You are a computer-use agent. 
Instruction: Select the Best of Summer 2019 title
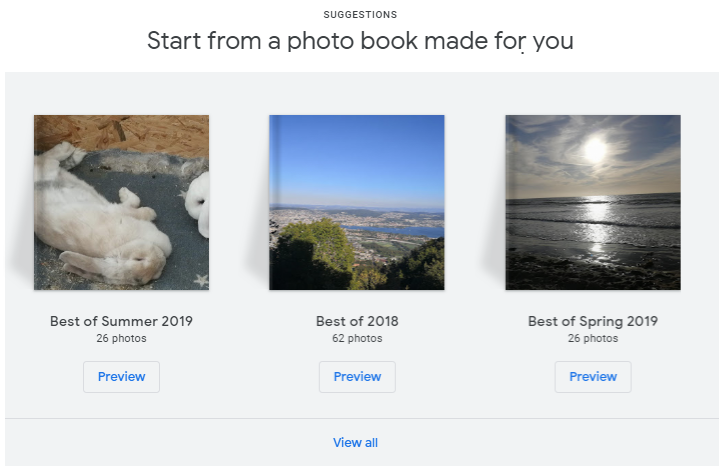121,322
